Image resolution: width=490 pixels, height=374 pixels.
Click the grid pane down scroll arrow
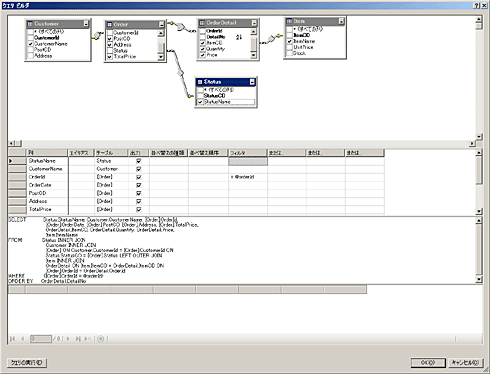(x=479, y=211)
